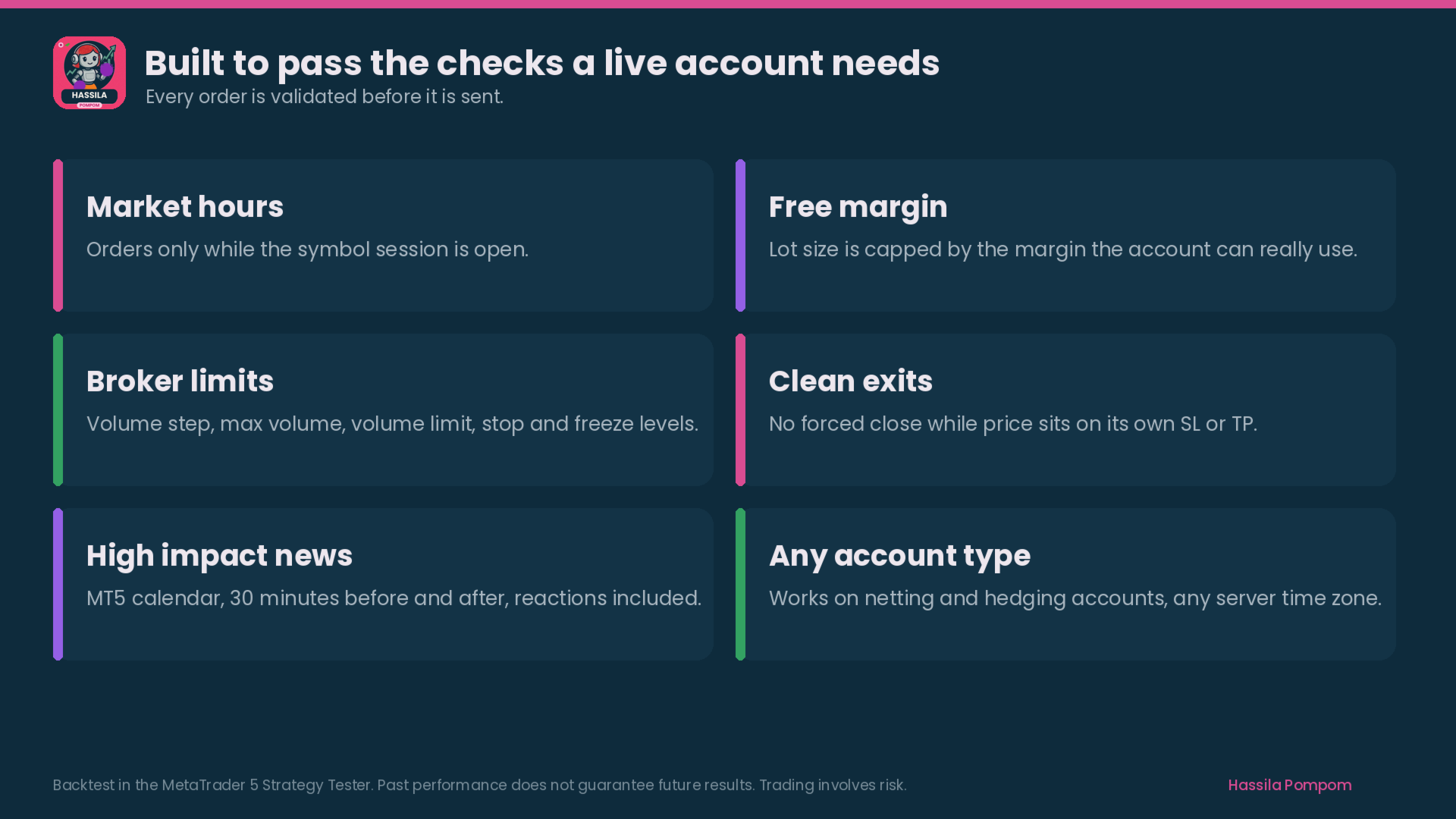This screenshot has width=1456, height=819.
Task: Click the 'Orders only while the symbol session' description
Action: tap(307, 249)
